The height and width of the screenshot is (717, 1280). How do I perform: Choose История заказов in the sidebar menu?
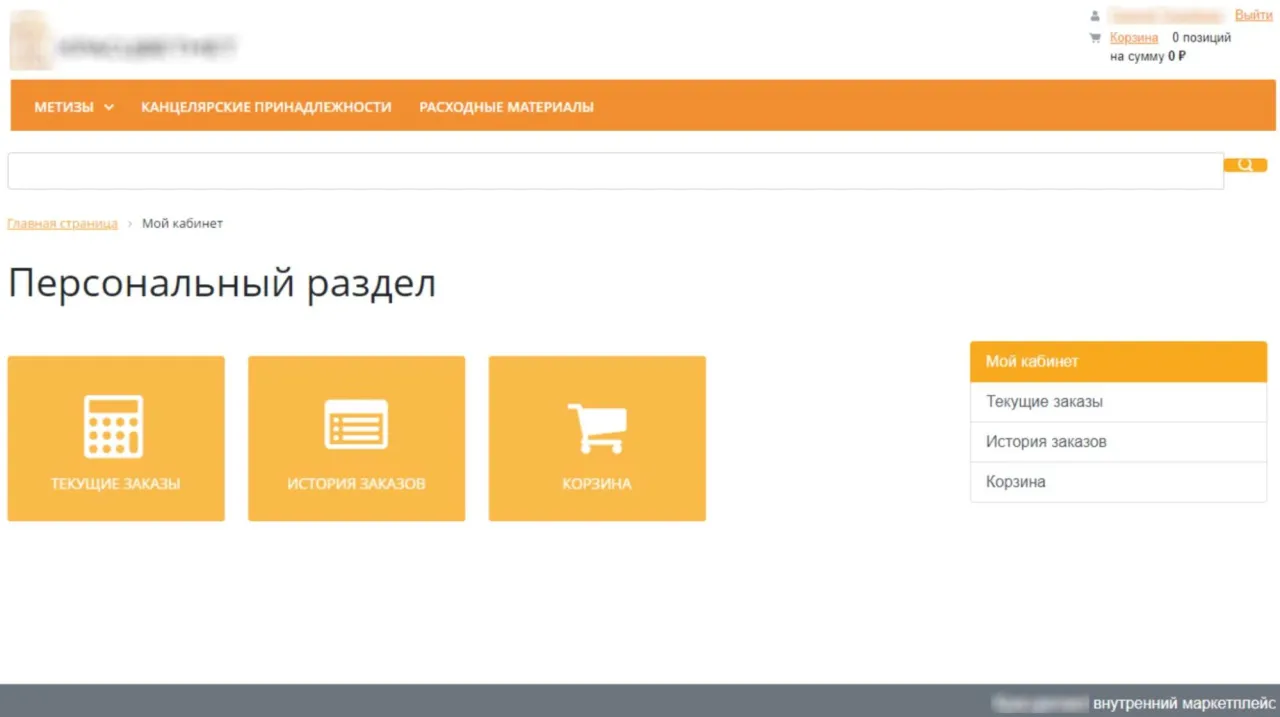pos(1118,442)
